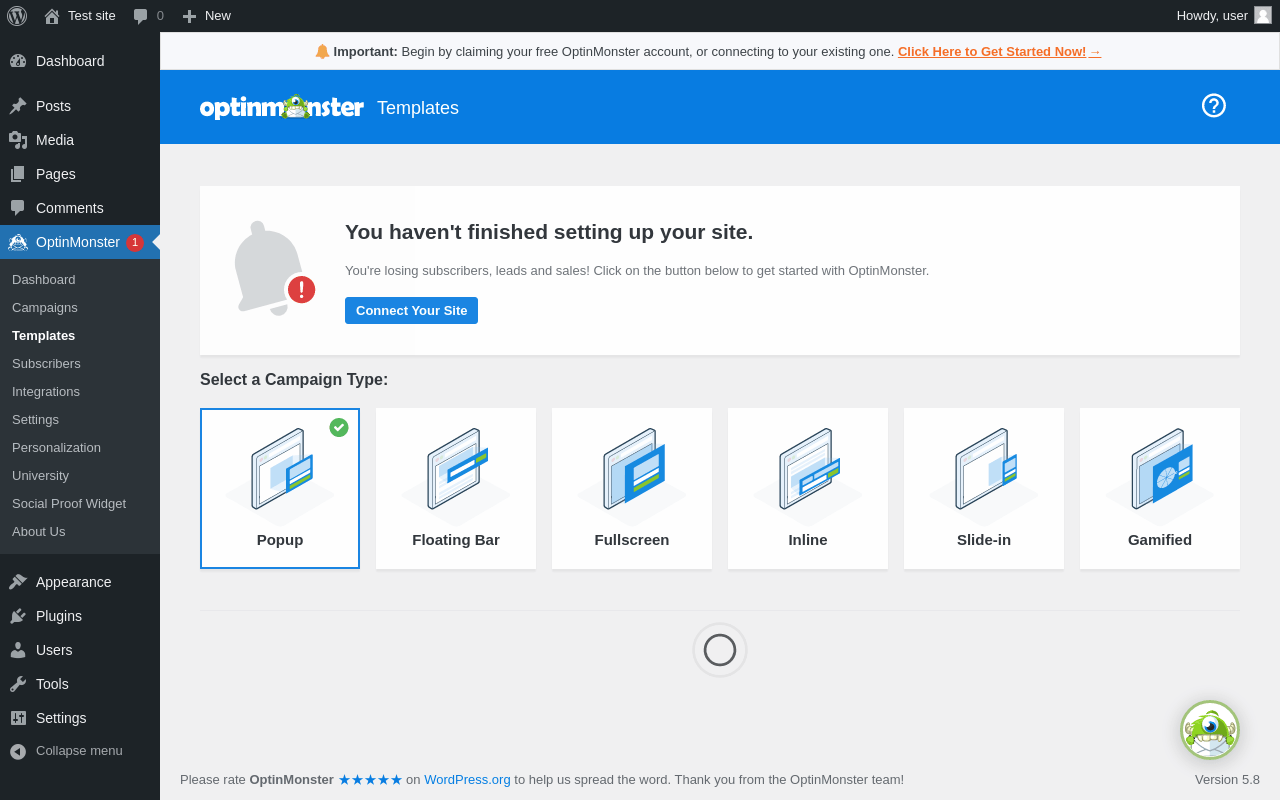Click the Test site home icon
Screen dimensions: 1280x800
tap(52, 16)
